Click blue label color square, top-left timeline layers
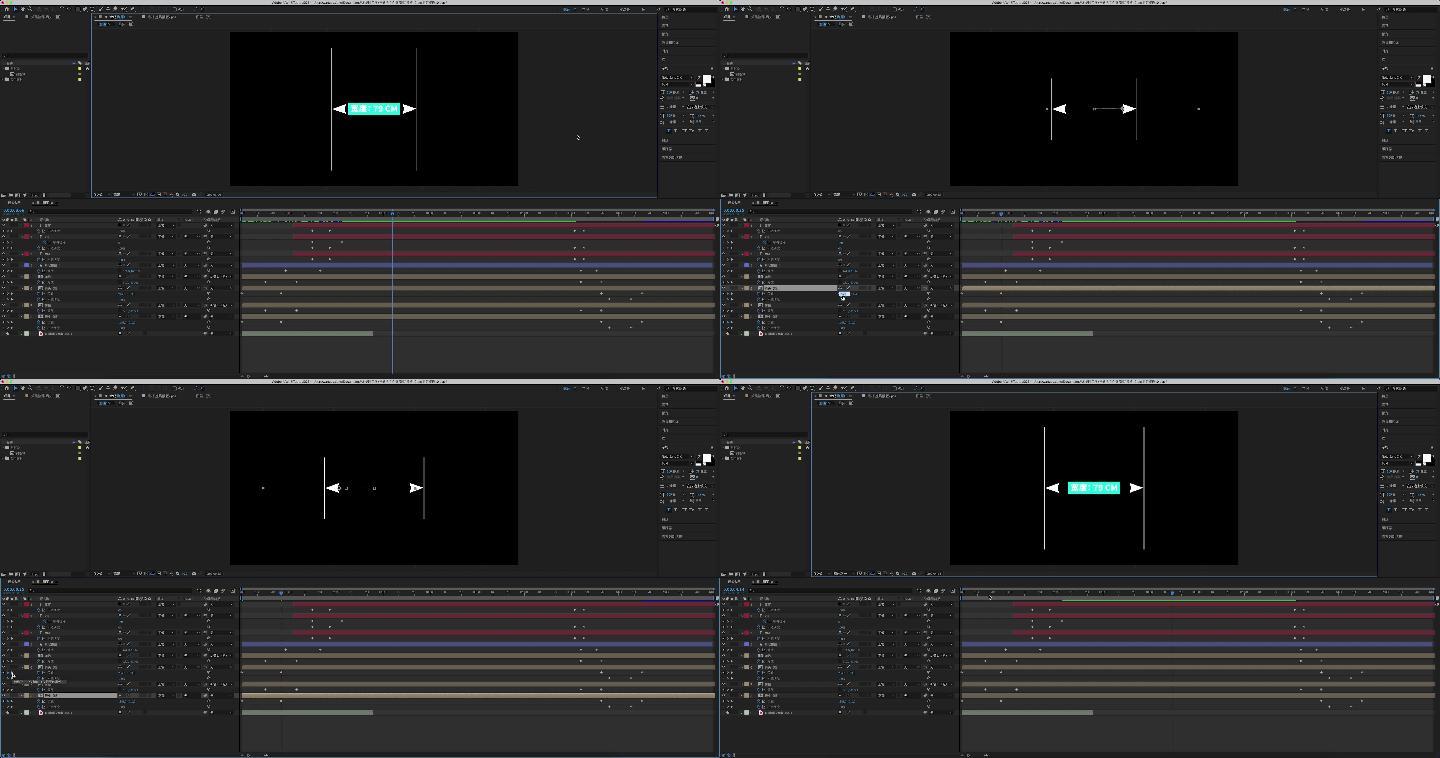The height and width of the screenshot is (758, 1440). tap(27, 265)
